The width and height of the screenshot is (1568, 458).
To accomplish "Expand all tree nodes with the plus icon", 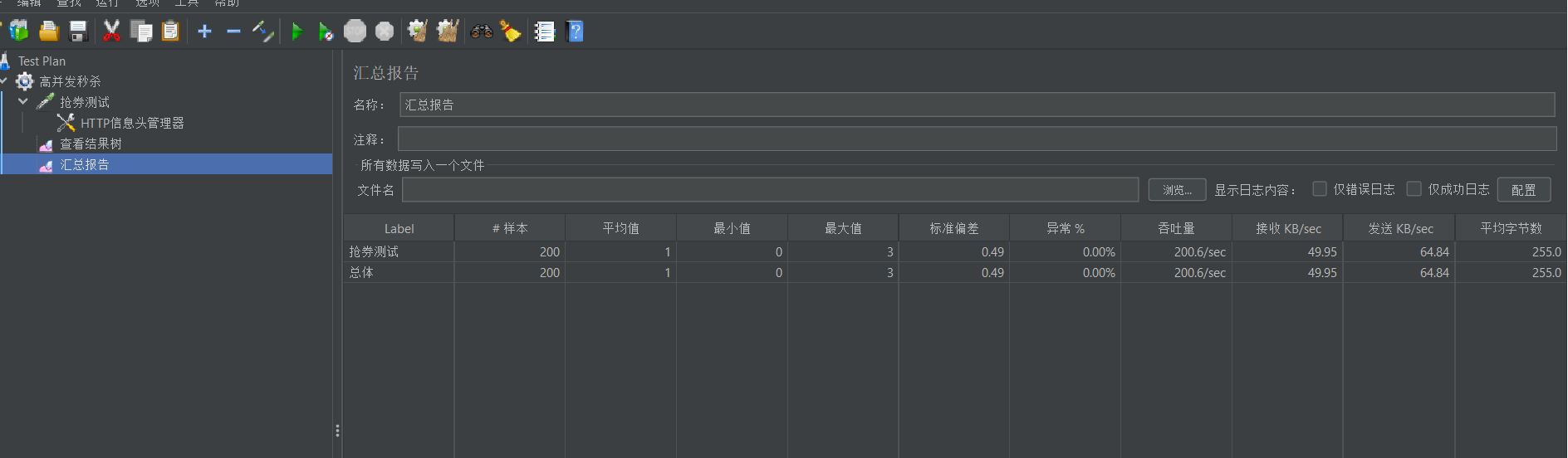I will (x=204, y=32).
